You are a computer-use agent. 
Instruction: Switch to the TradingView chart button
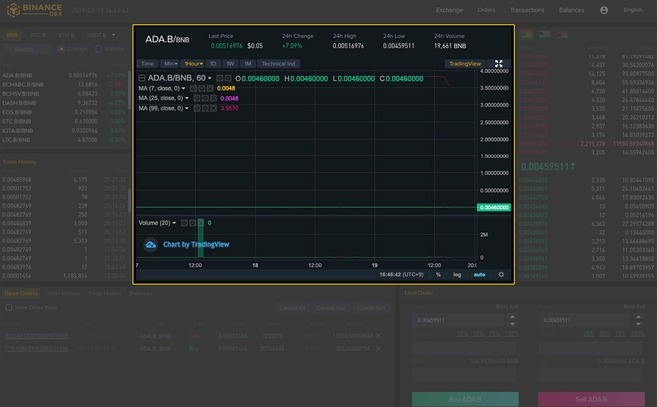click(x=465, y=64)
